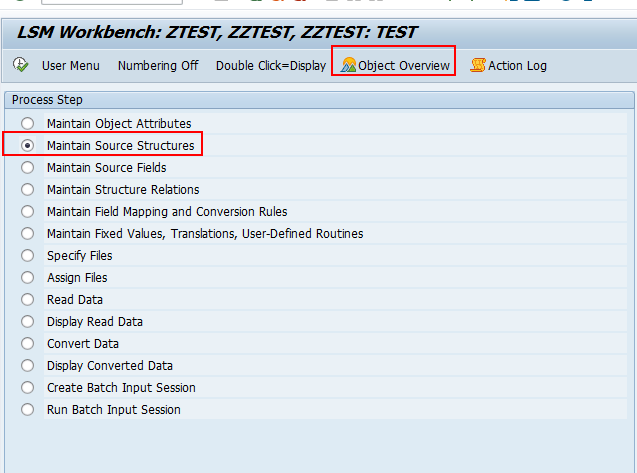This screenshot has height=473, width=637.
Task: Select Display Converted Data radio button
Action: point(28,365)
